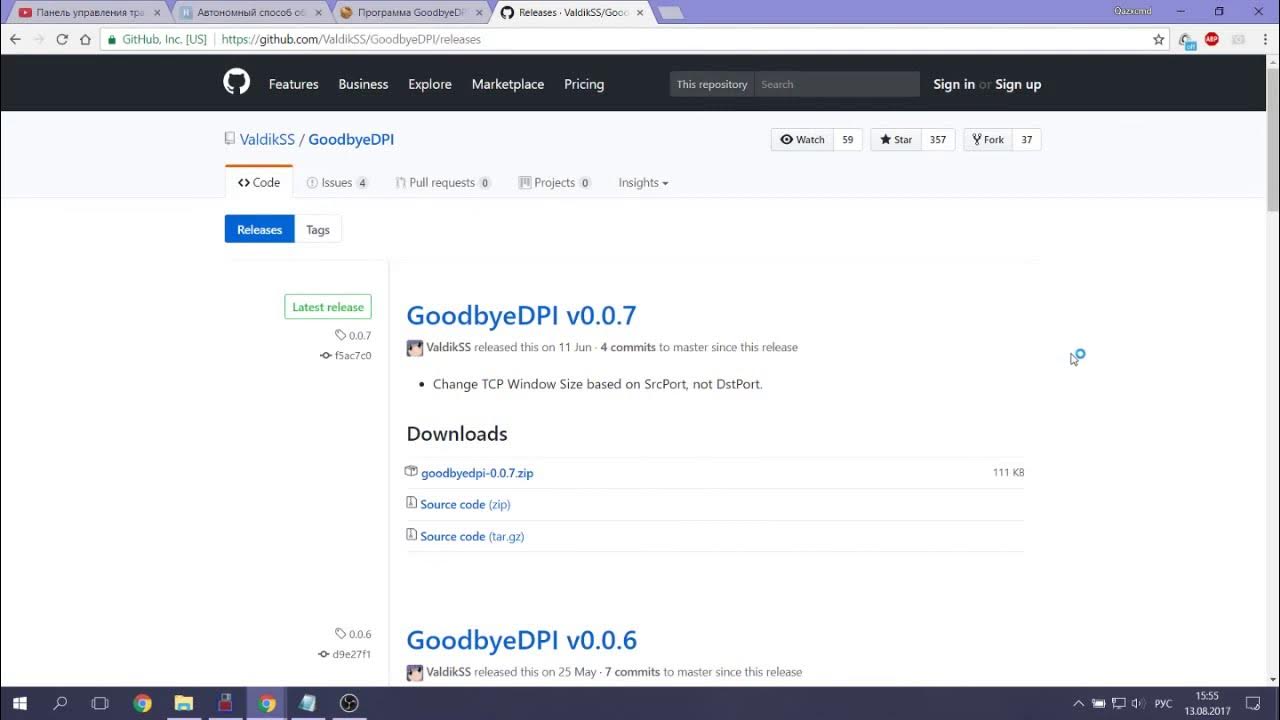Open OBS Studio from the taskbar
Screen dimensions: 1280x720
349,703
